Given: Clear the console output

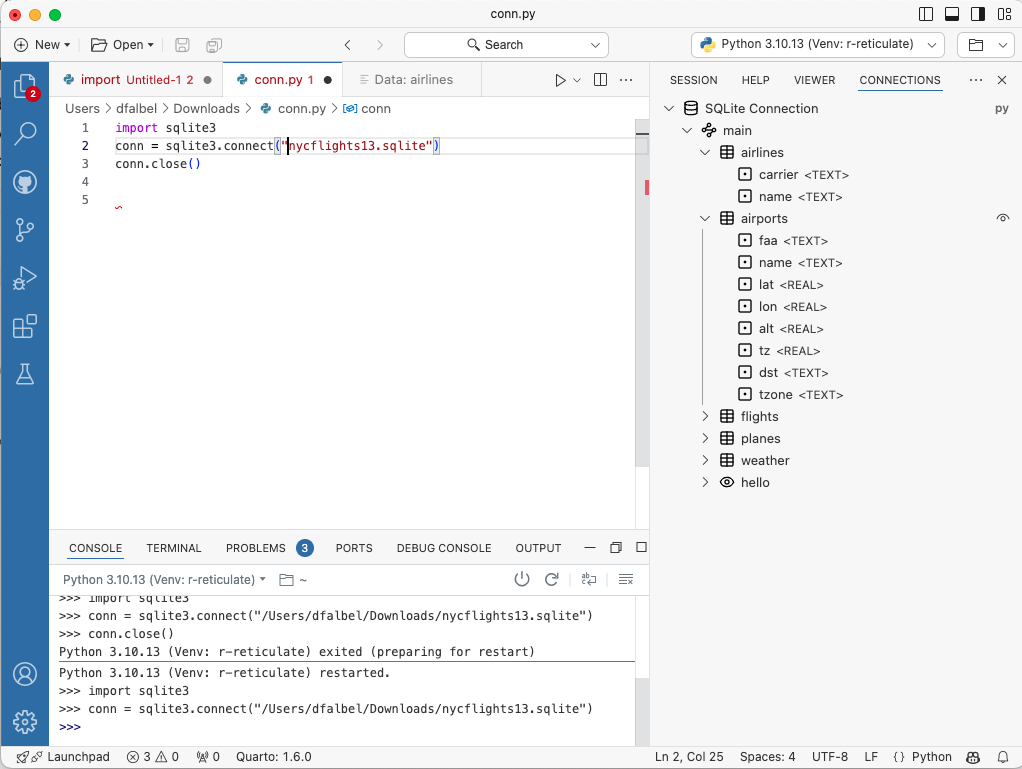Looking at the screenshot, I should tap(626, 579).
